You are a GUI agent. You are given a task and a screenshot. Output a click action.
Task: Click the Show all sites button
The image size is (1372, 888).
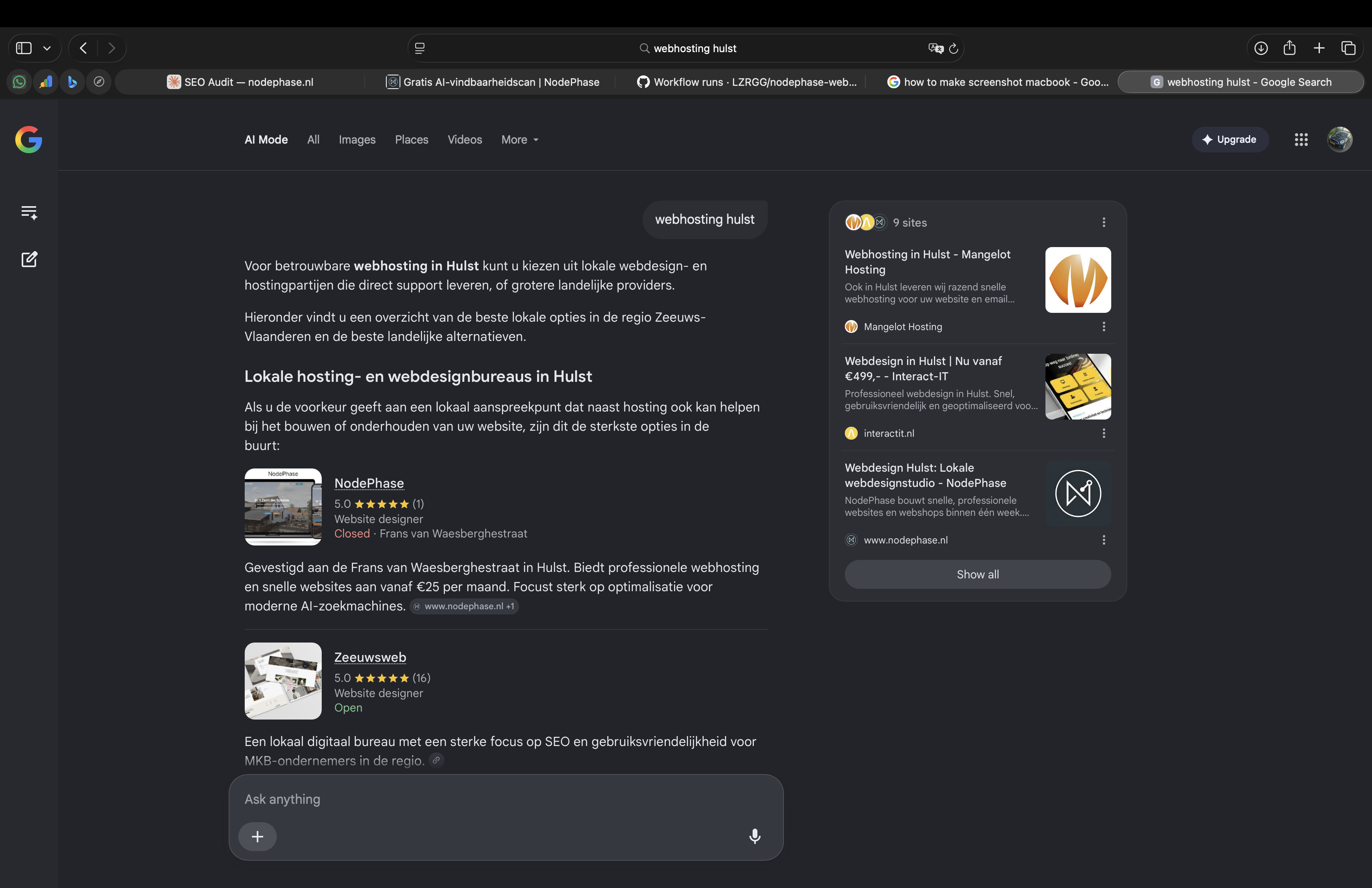[978, 574]
